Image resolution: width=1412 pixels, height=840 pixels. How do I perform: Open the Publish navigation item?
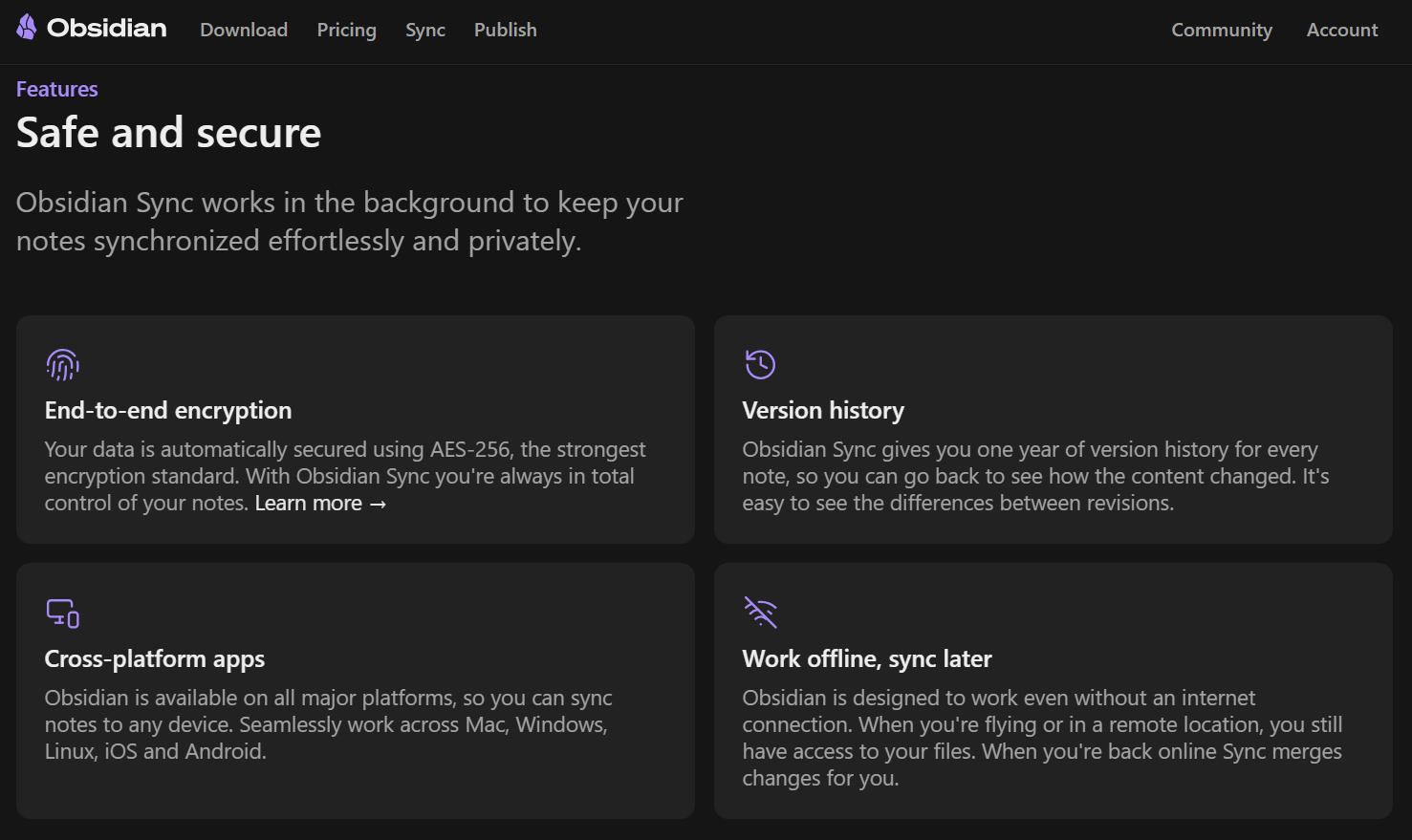(x=505, y=30)
